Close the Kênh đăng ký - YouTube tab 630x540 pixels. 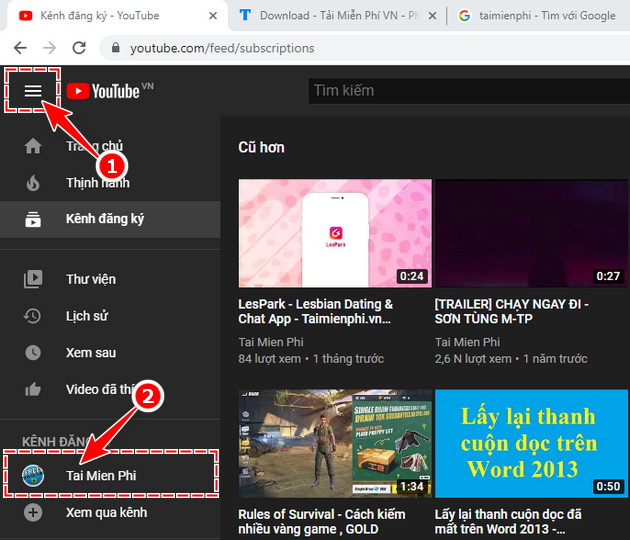(x=213, y=16)
